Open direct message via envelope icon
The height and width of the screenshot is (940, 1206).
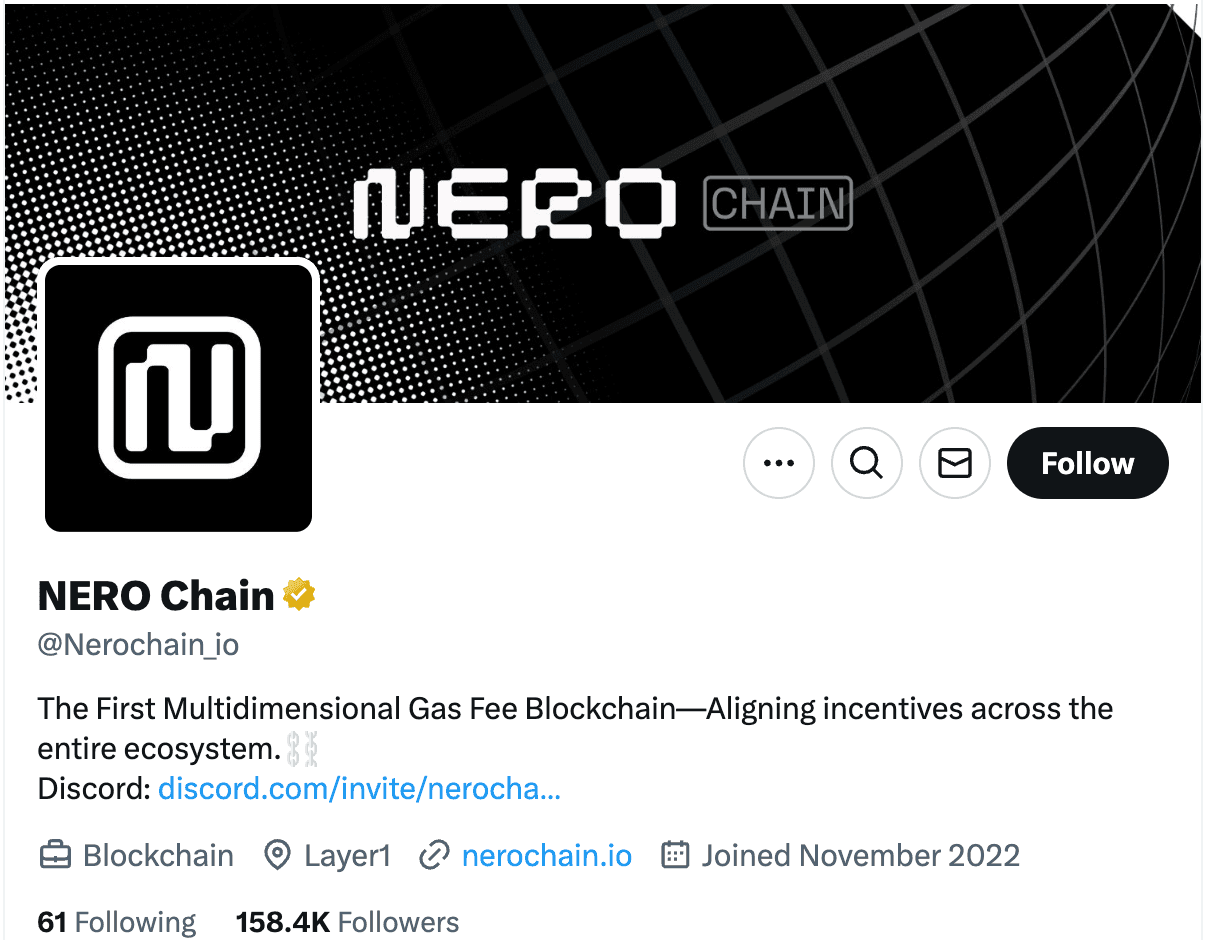tap(955, 463)
